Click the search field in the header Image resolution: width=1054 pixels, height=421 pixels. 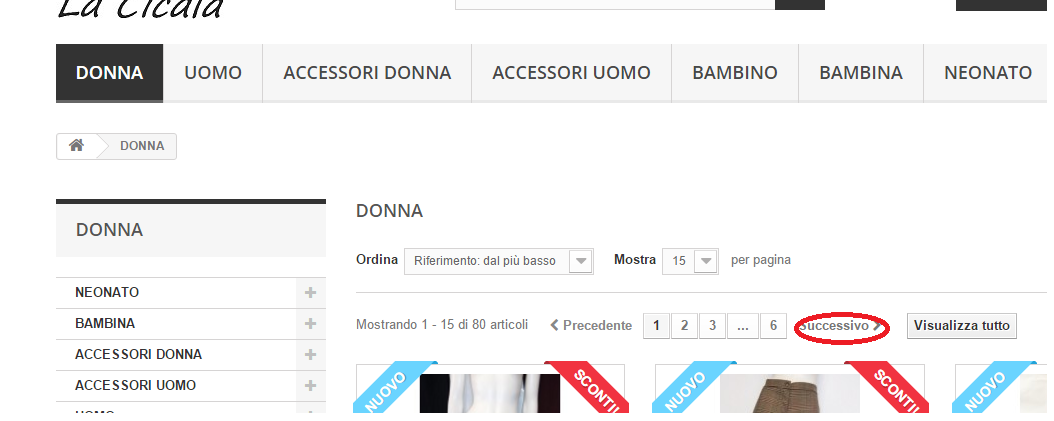coord(615,4)
